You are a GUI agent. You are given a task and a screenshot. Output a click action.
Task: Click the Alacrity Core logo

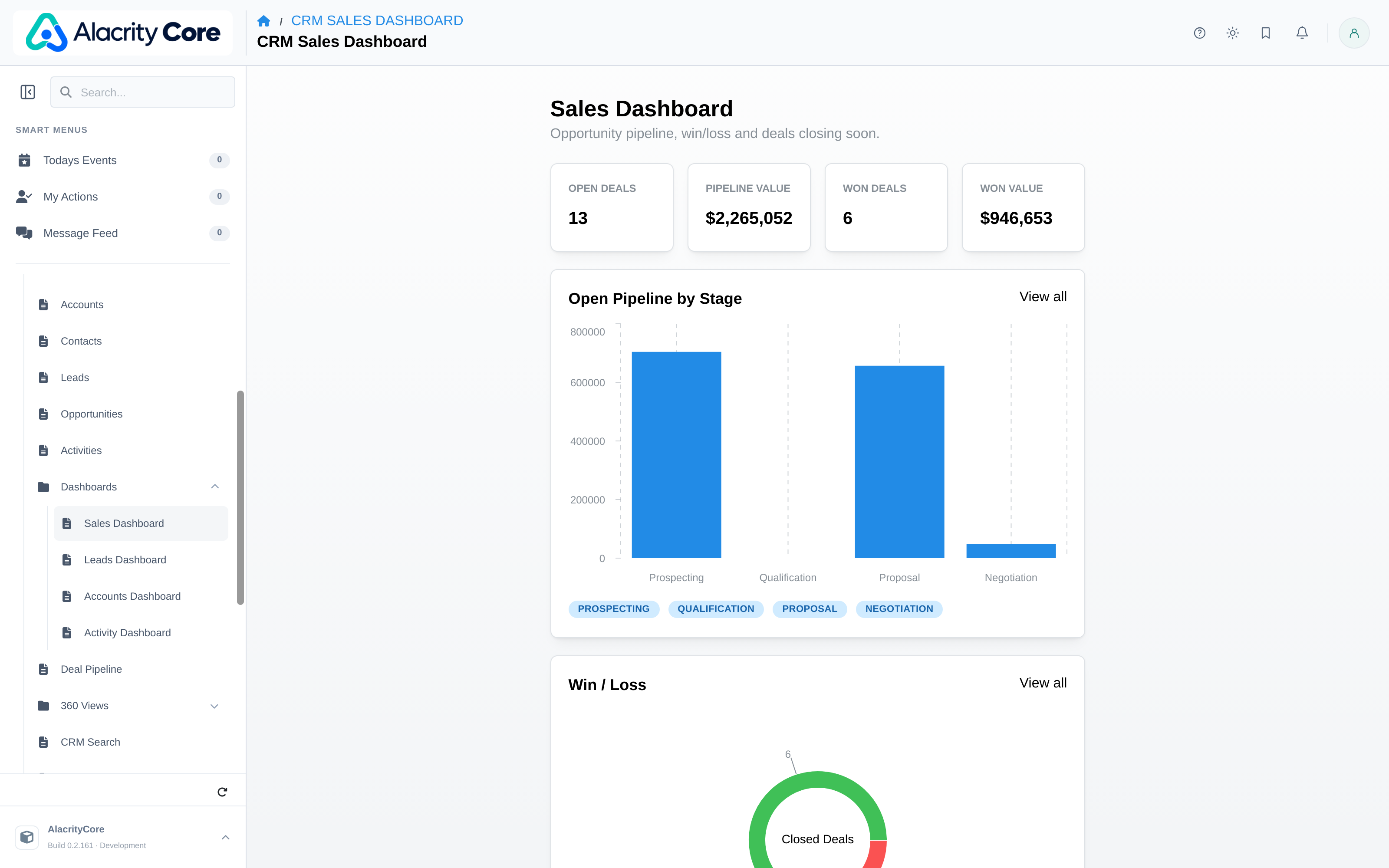123,33
